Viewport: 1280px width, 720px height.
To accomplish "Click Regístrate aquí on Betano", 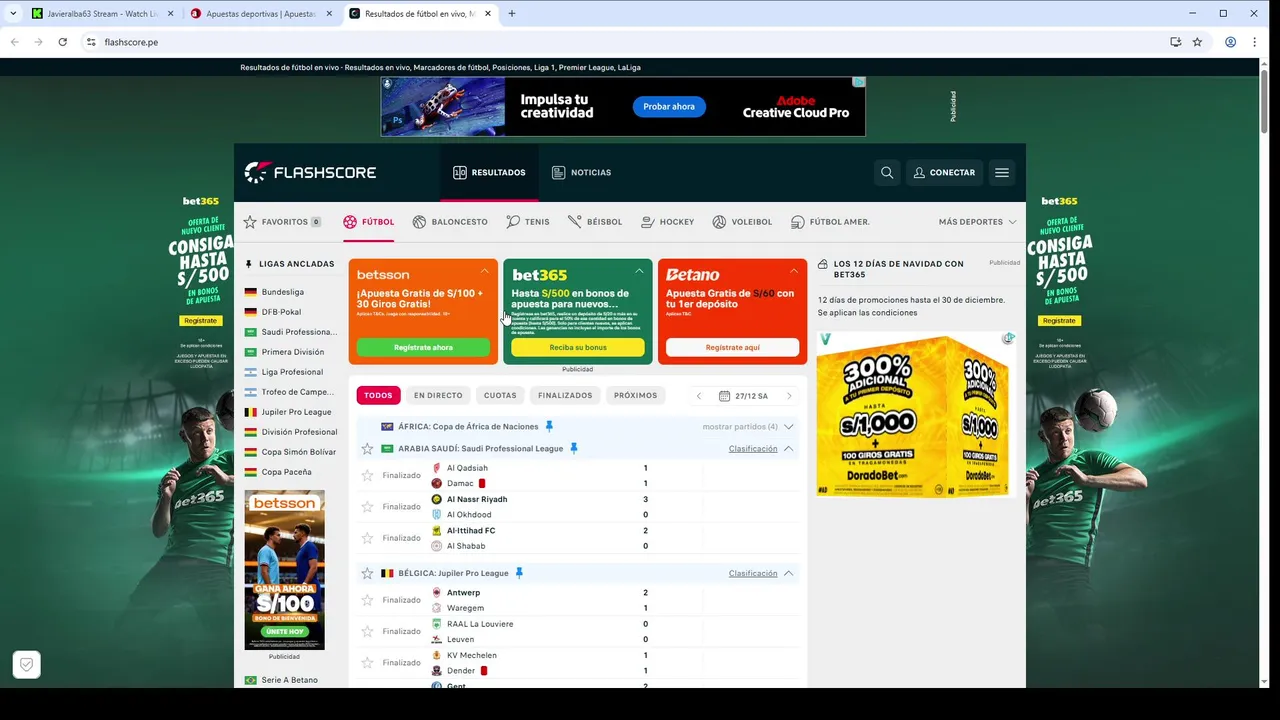I will [x=732, y=347].
